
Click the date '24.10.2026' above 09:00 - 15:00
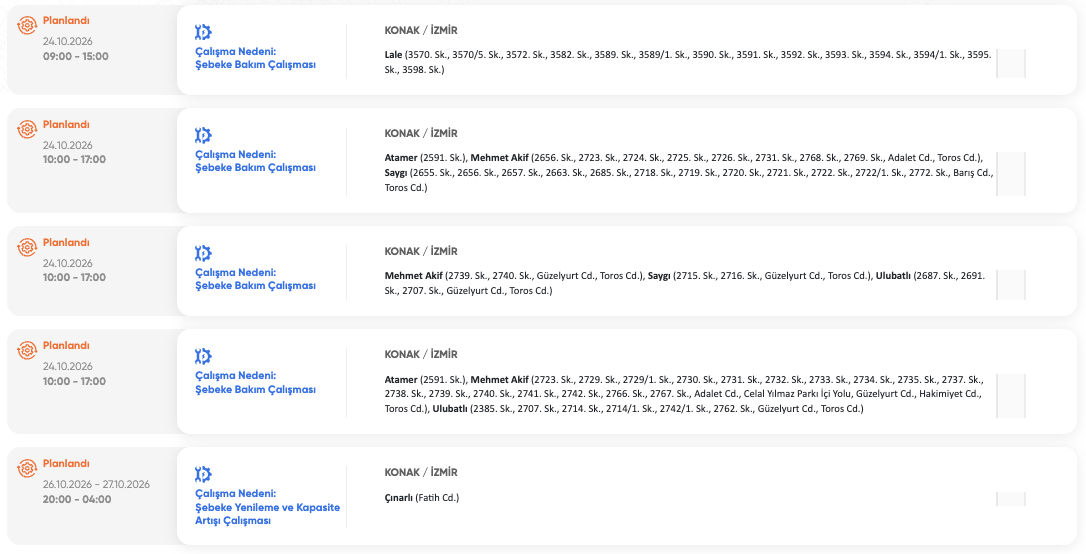[x=68, y=42]
